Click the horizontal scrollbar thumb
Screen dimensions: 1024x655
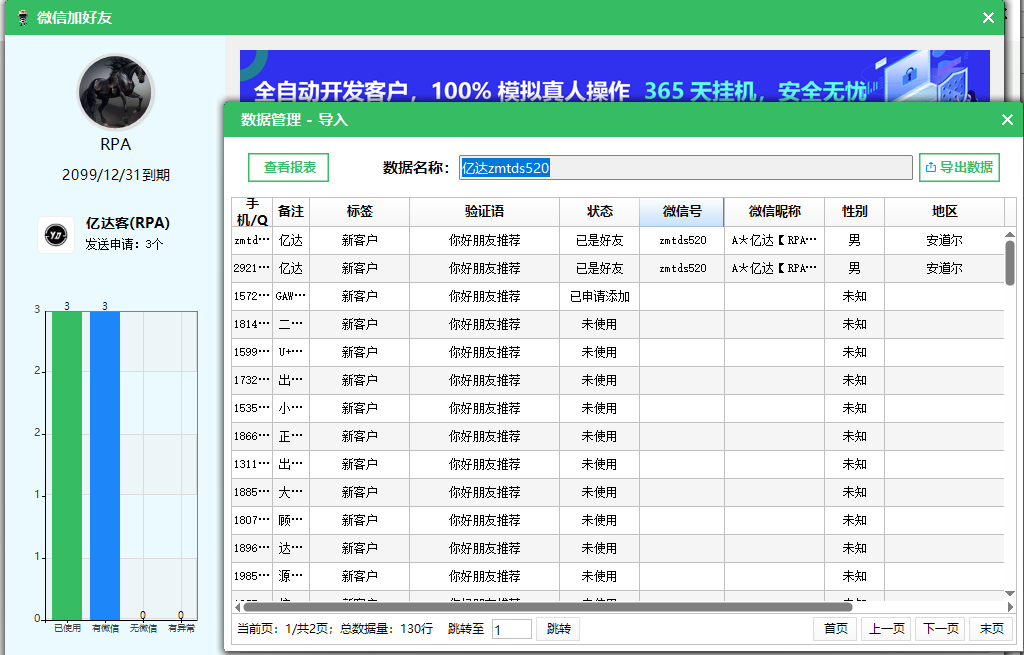[x=548, y=607]
